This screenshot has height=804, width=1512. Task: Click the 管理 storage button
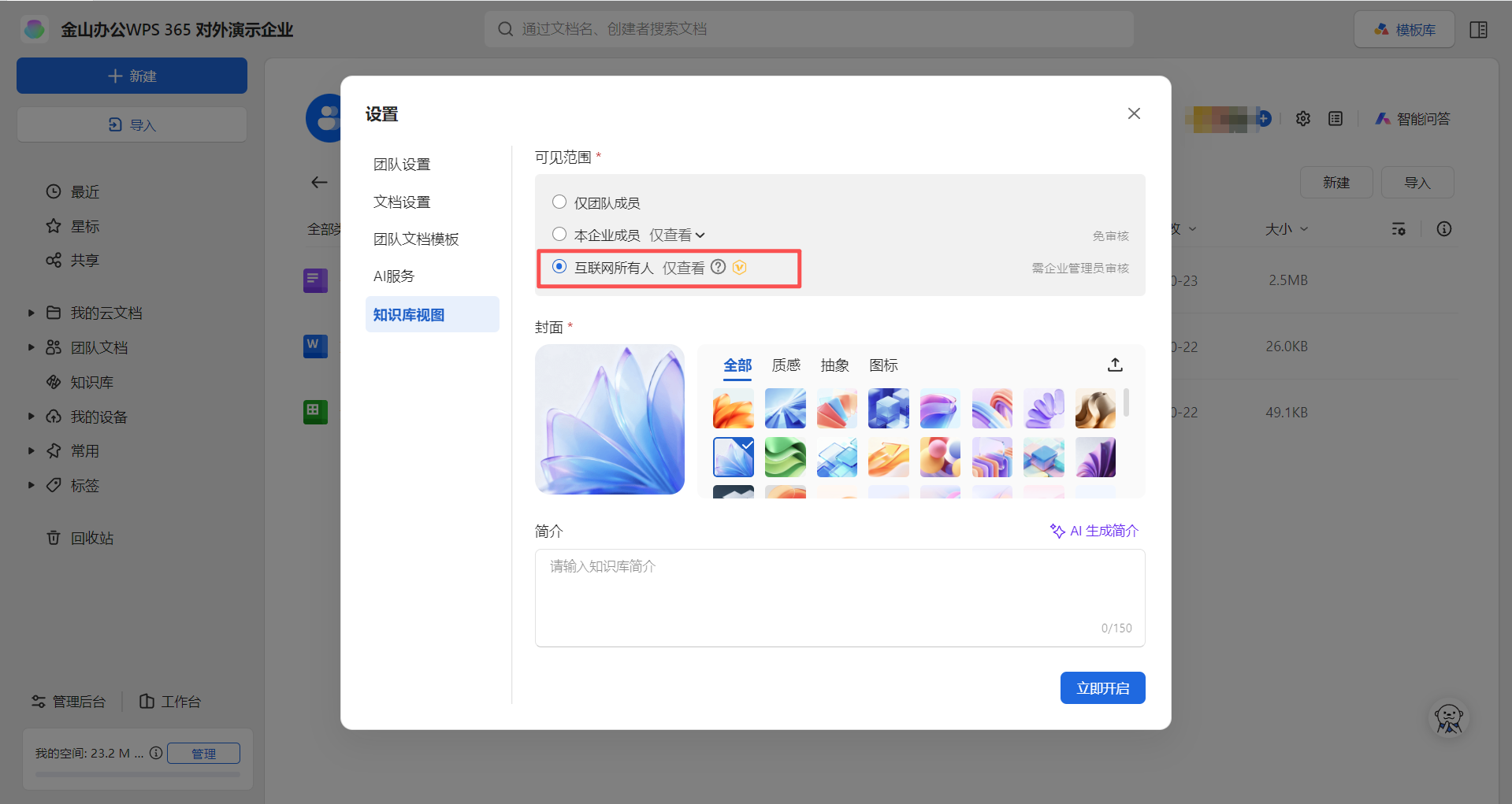coord(203,754)
